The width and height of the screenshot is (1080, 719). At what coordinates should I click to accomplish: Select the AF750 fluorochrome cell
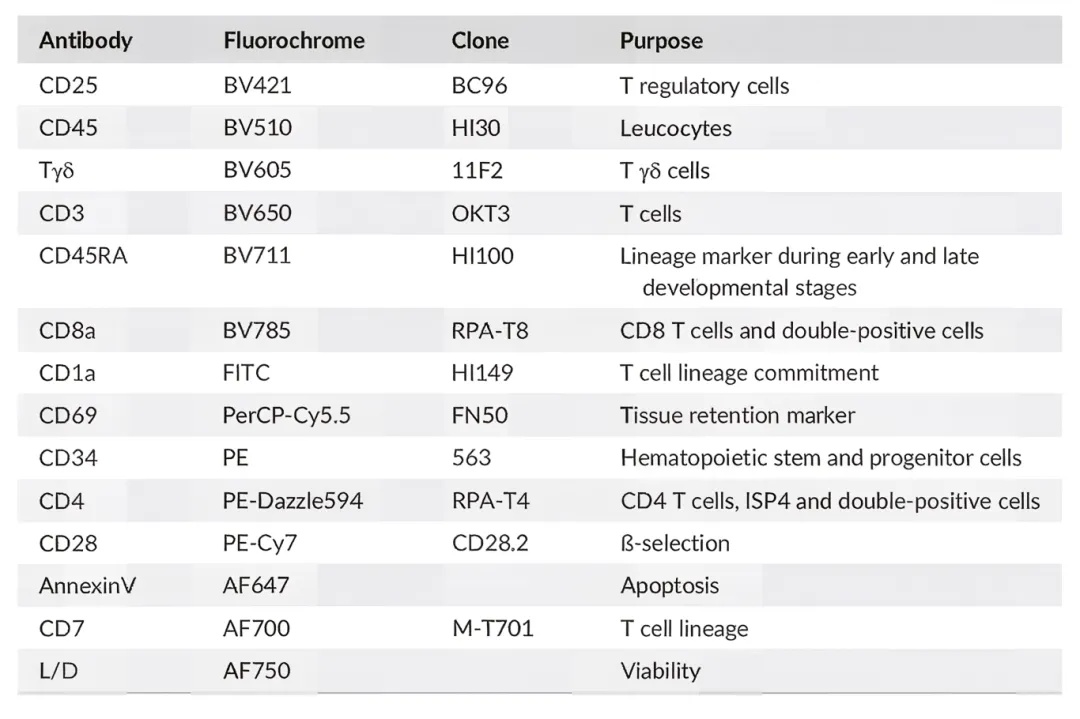point(256,671)
